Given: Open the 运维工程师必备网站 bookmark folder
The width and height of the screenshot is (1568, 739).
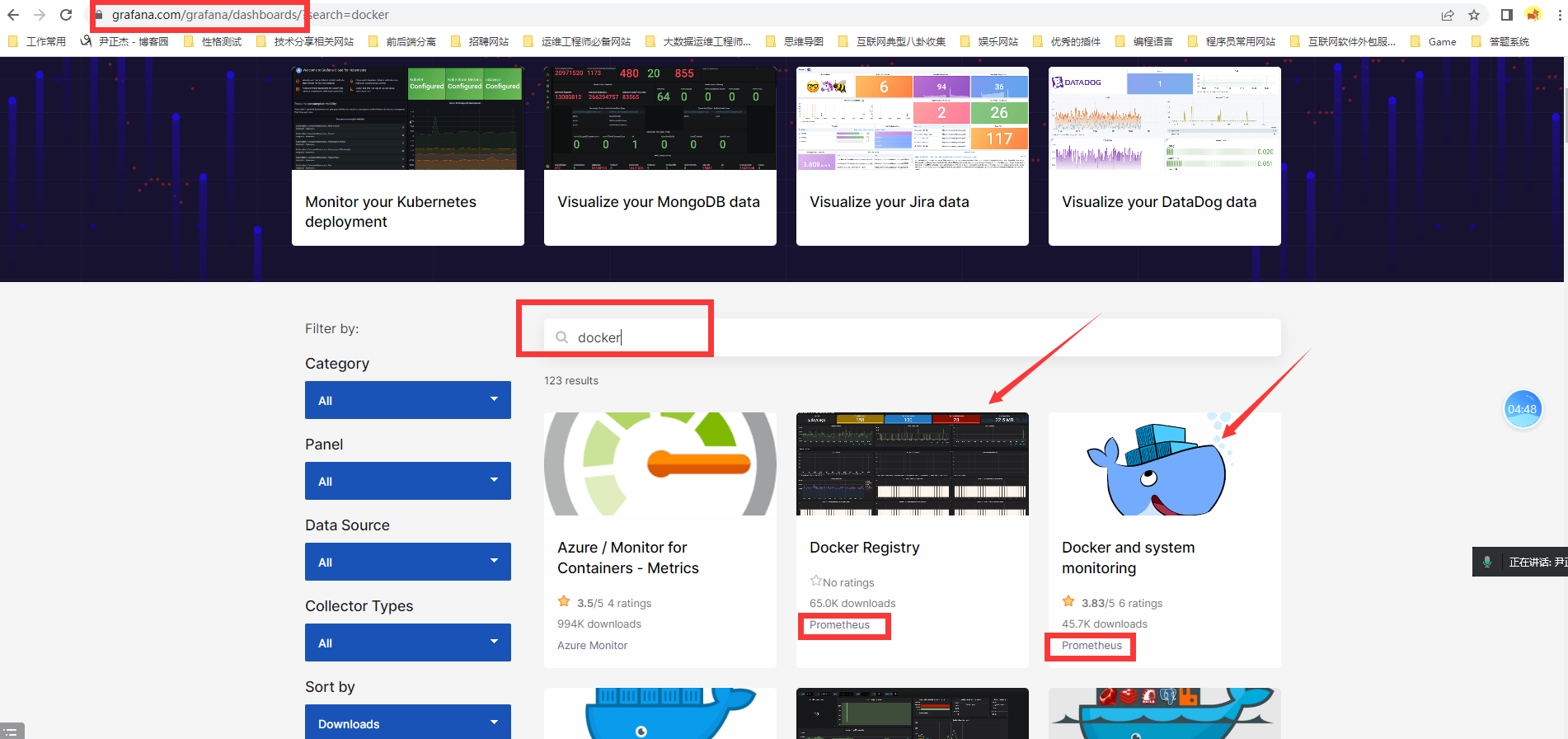Looking at the screenshot, I should (577, 41).
